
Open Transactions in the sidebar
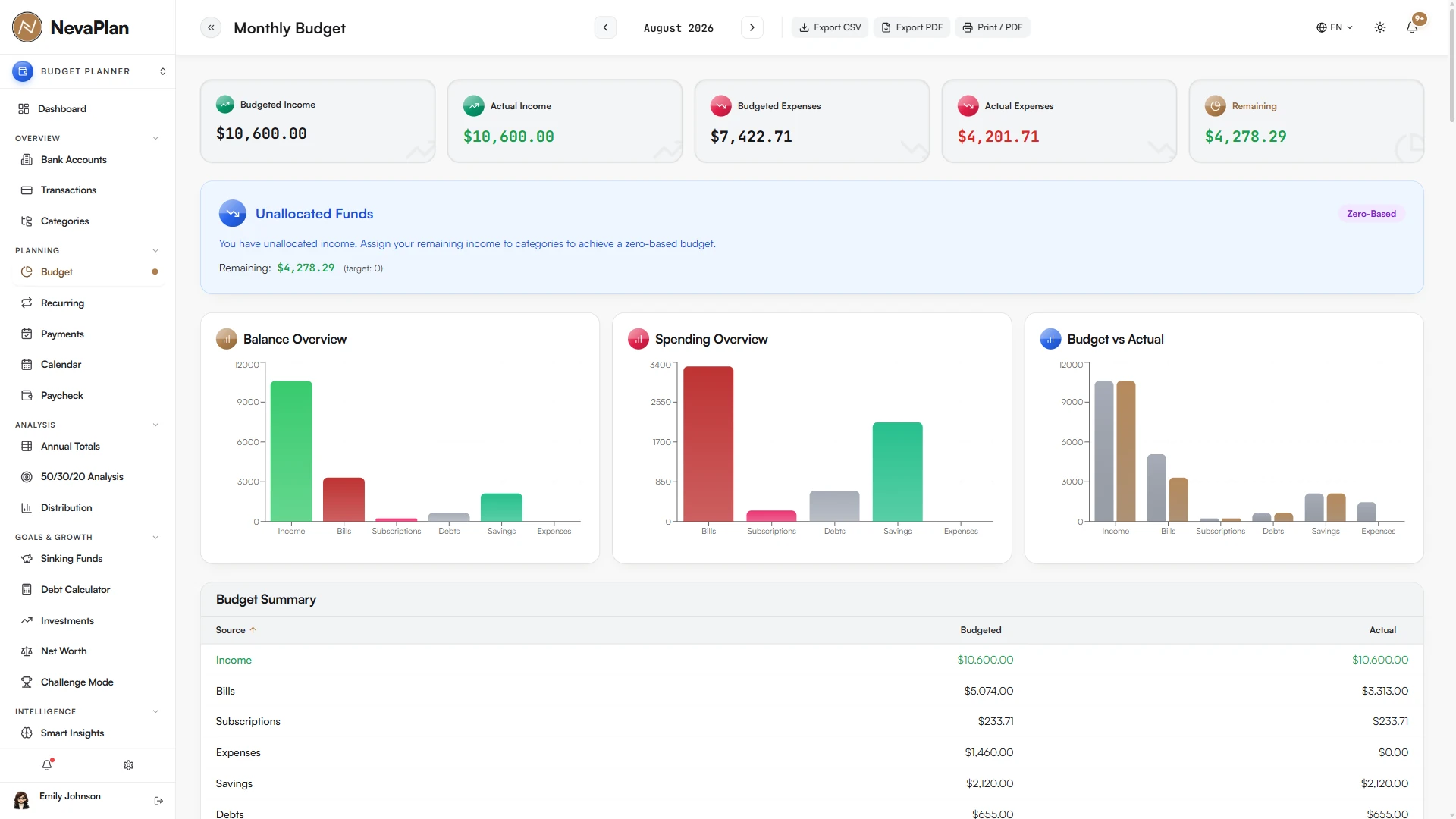[x=88, y=190]
